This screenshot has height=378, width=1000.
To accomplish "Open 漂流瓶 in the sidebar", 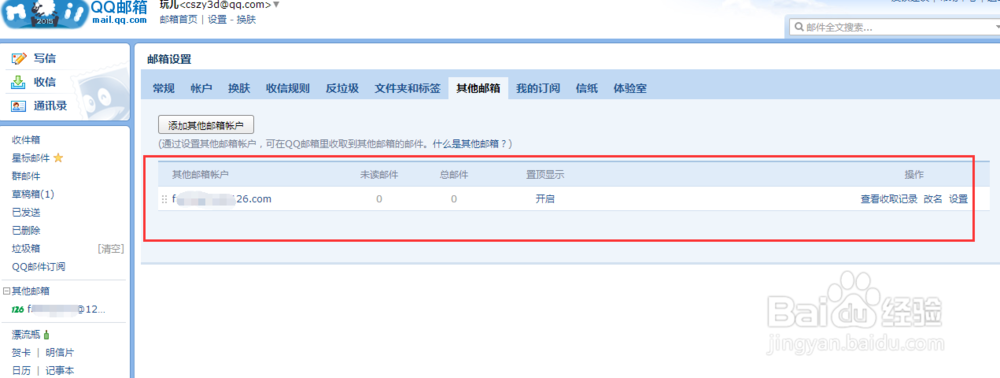I will (x=26, y=334).
